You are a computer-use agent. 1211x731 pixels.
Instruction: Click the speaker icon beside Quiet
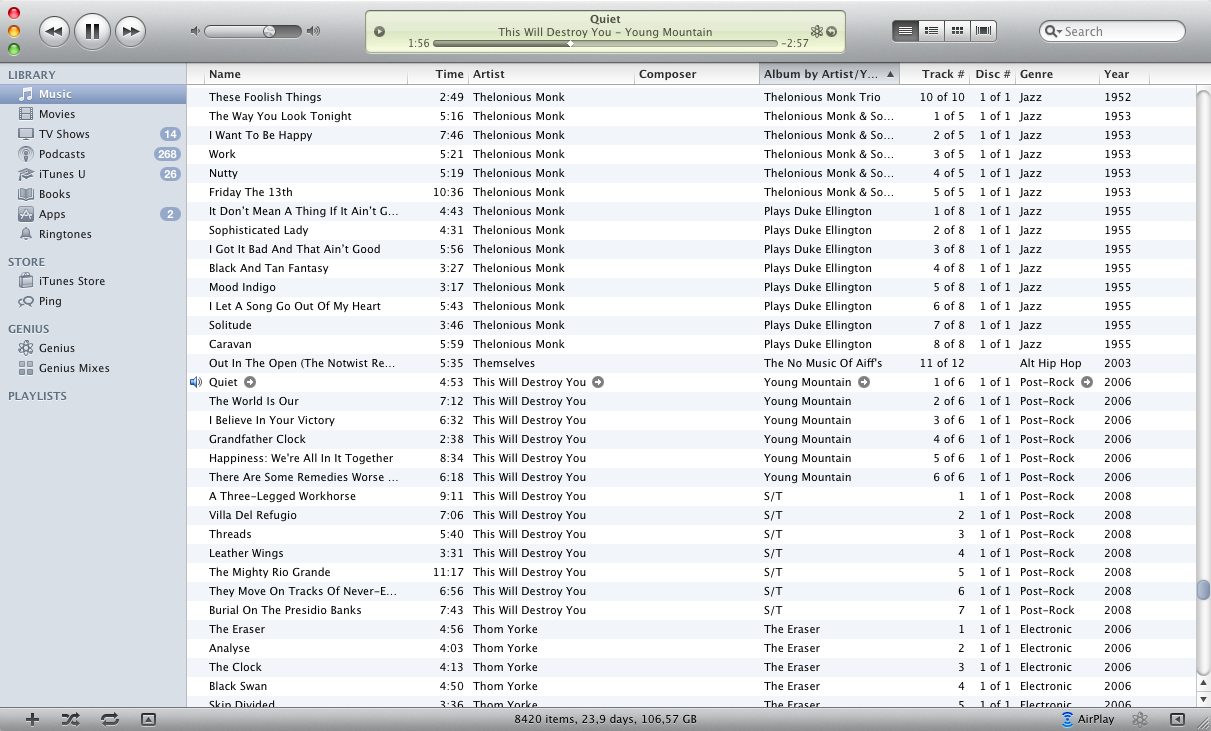click(196, 382)
